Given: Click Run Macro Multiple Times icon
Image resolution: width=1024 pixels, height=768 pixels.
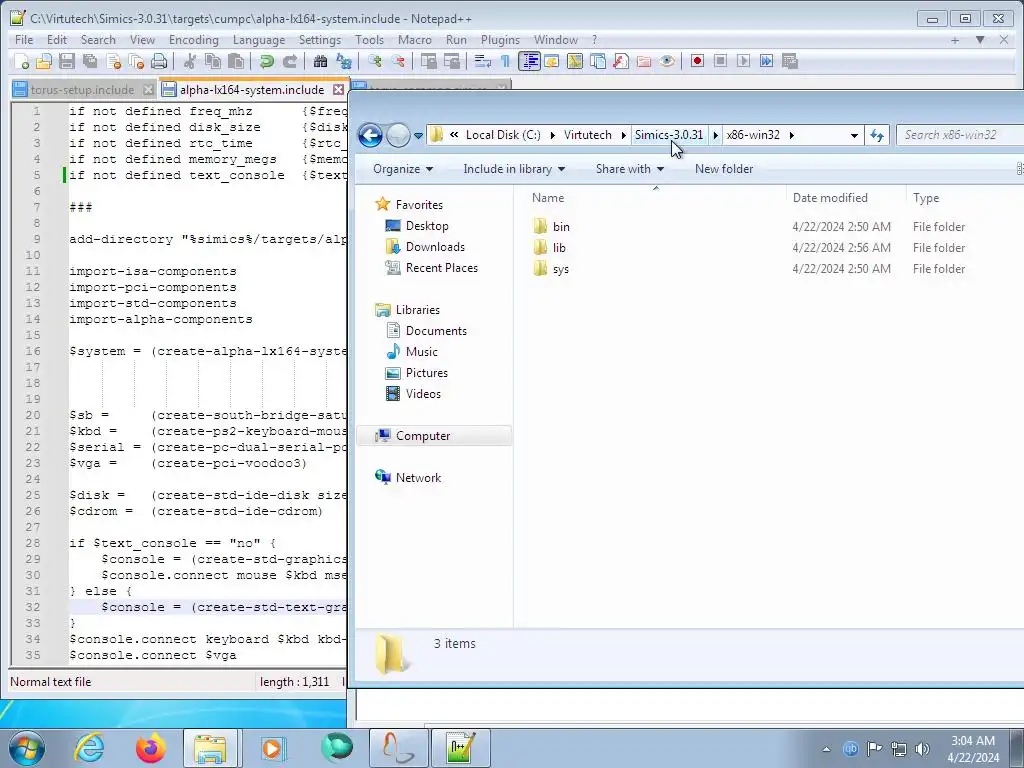Looking at the screenshot, I should pos(766,61).
